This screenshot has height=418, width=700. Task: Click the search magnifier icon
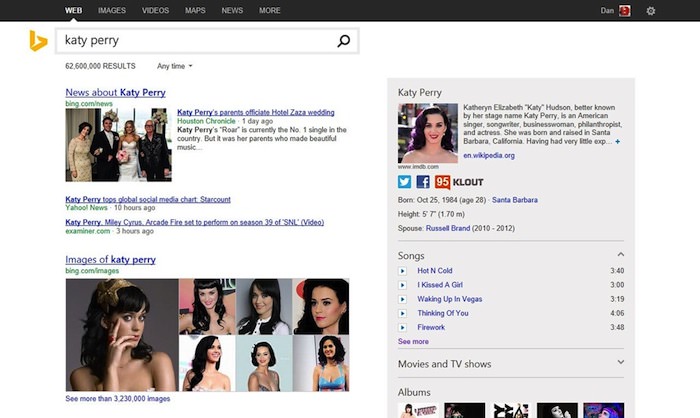(344, 41)
